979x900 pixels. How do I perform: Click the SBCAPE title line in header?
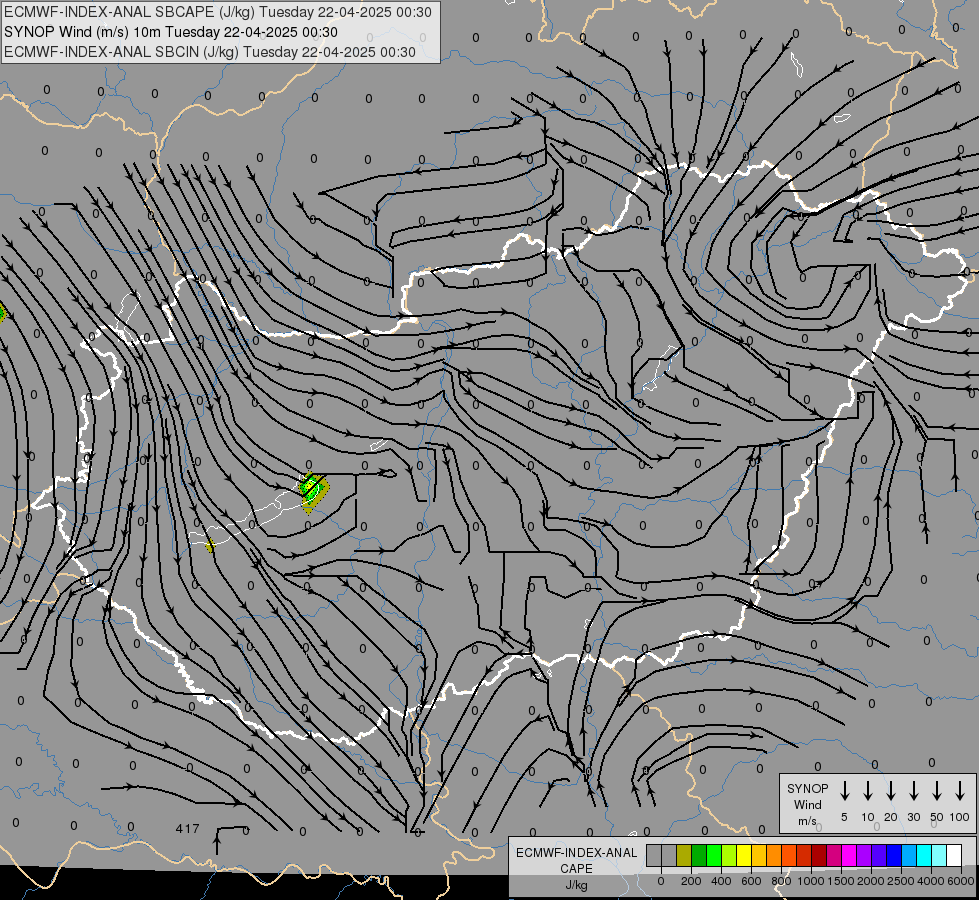tap(217, 12)
